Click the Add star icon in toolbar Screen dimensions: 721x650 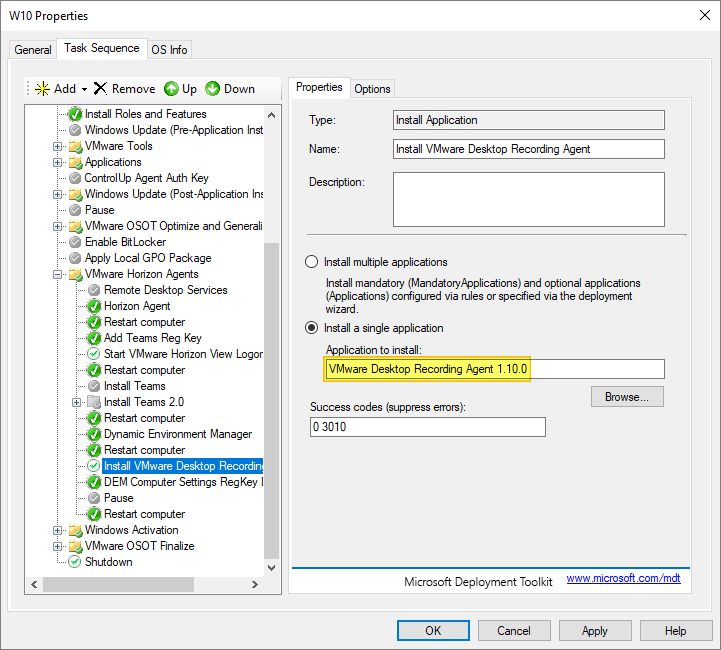42,89
